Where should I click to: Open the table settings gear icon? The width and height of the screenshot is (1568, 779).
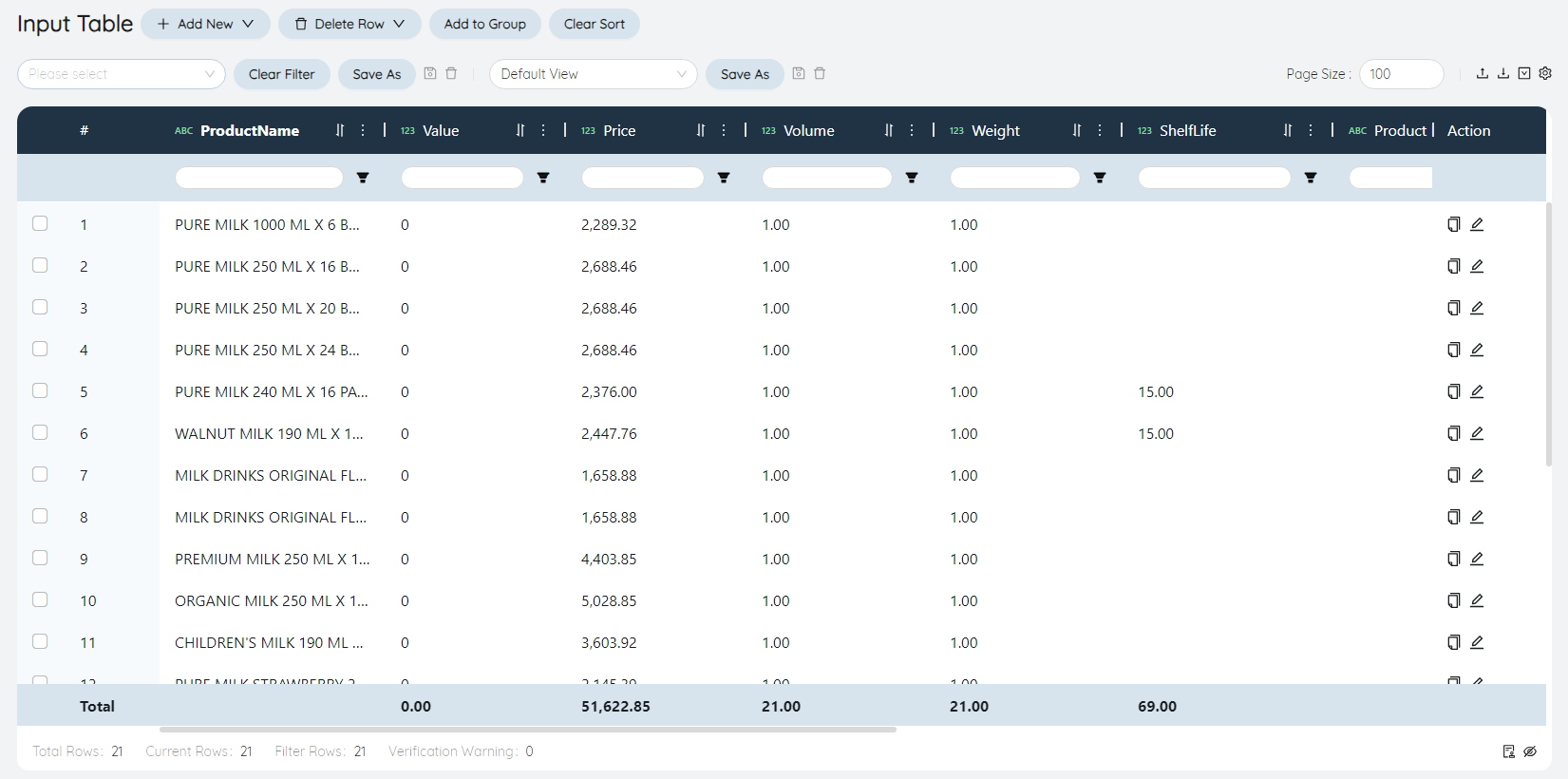tap(1545, 73)
